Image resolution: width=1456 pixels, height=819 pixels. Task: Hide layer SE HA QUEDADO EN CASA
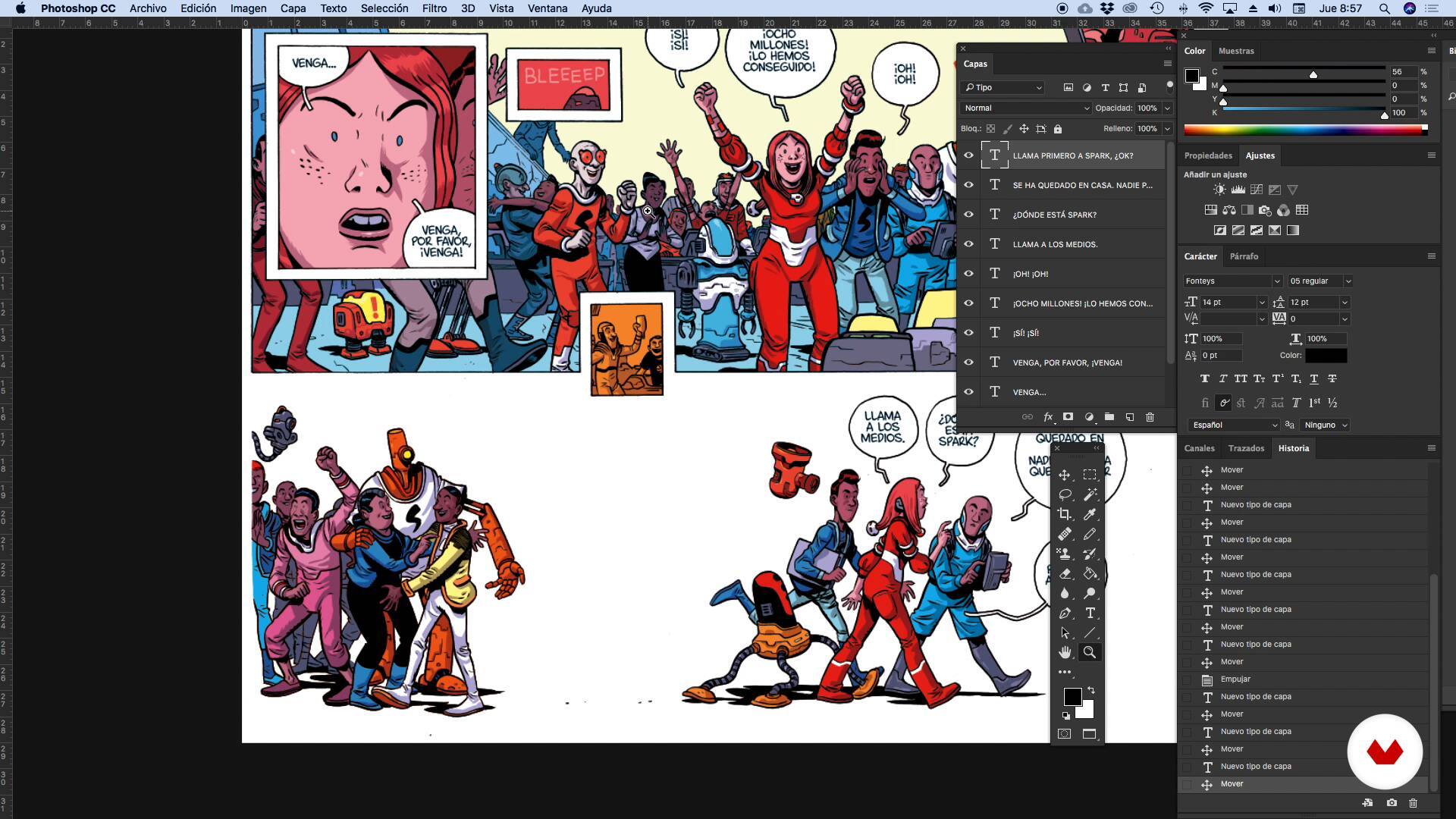968,185
